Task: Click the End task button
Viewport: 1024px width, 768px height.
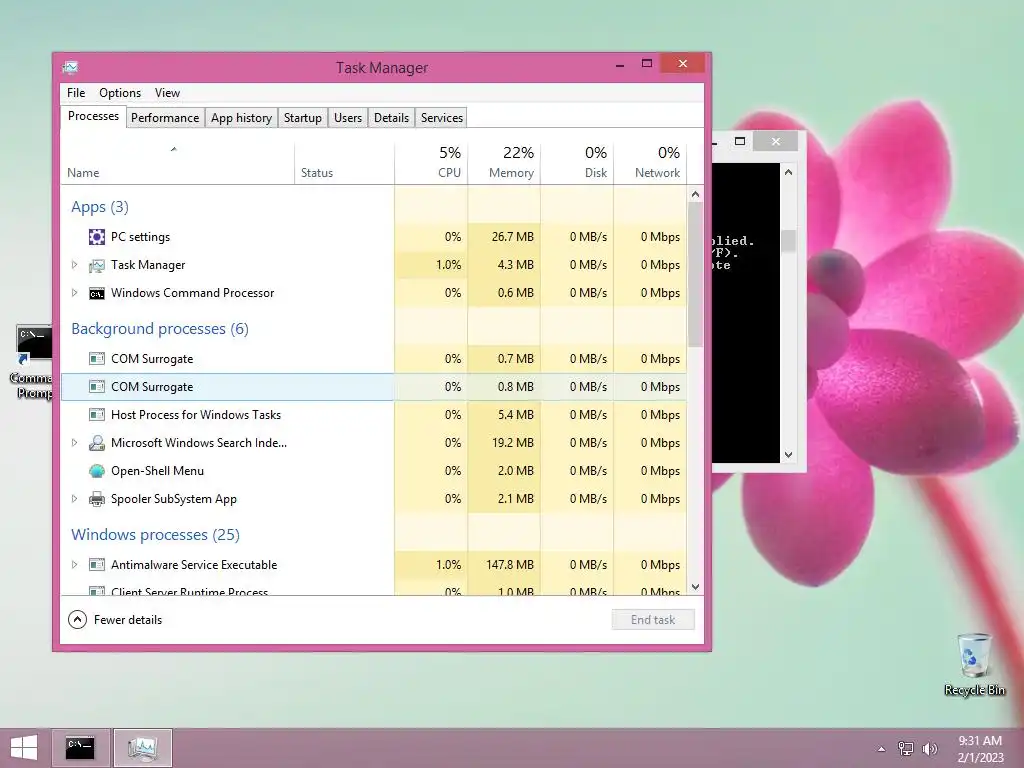Action: [x=653, y=620]
